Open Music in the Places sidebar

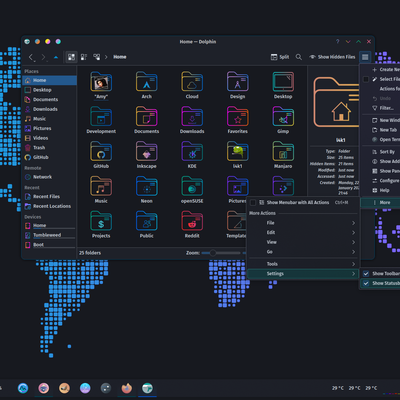tap(50, 119)
